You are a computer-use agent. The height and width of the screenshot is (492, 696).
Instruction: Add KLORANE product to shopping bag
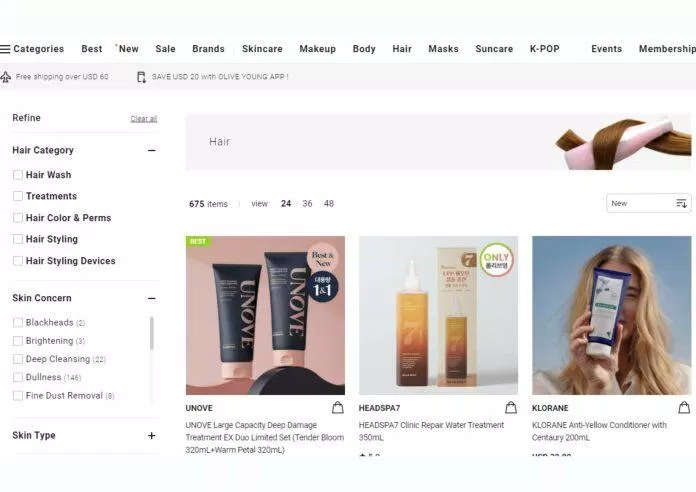coord(684,407)
